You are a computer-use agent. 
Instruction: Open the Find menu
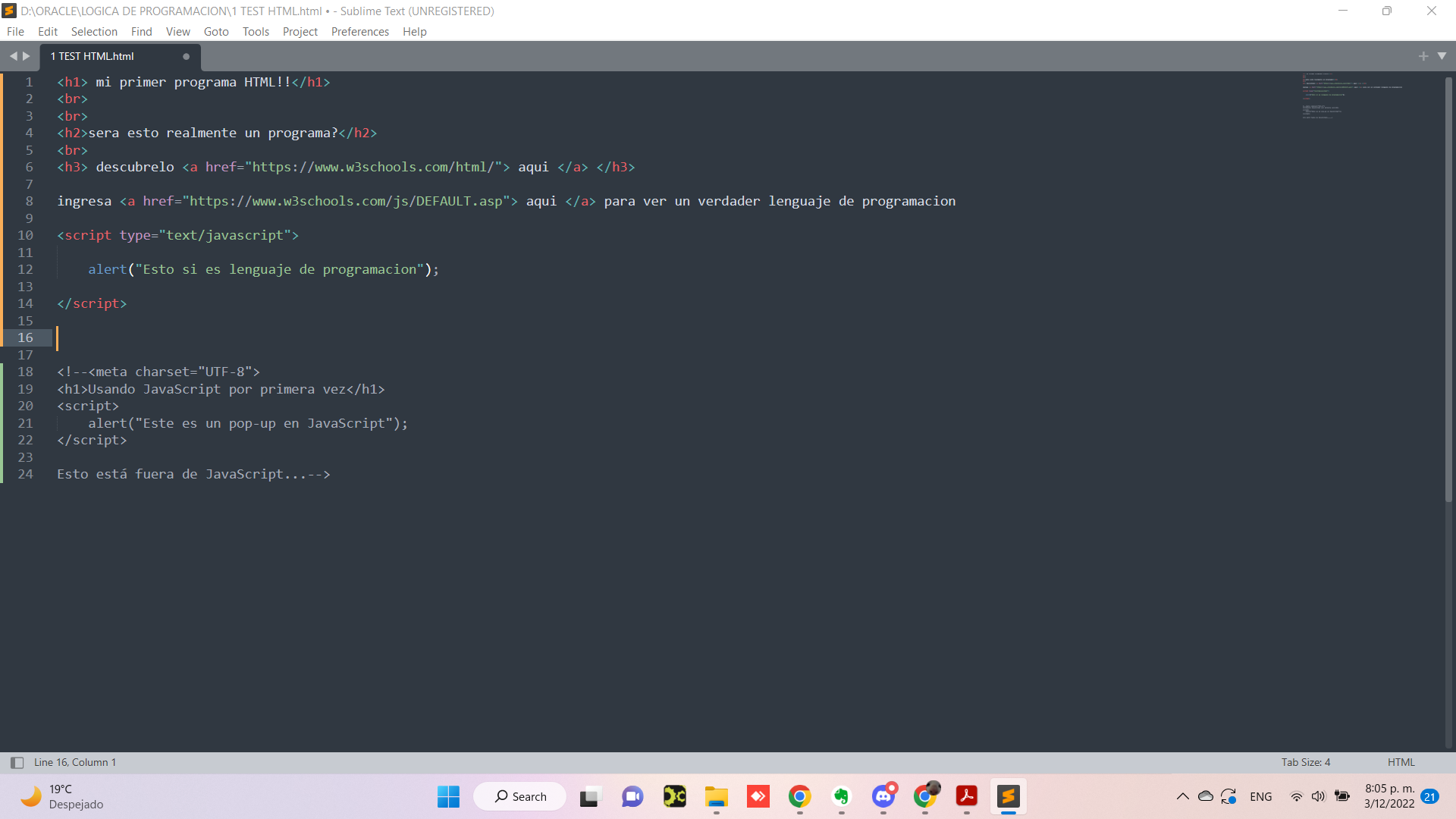click(141, 31)
